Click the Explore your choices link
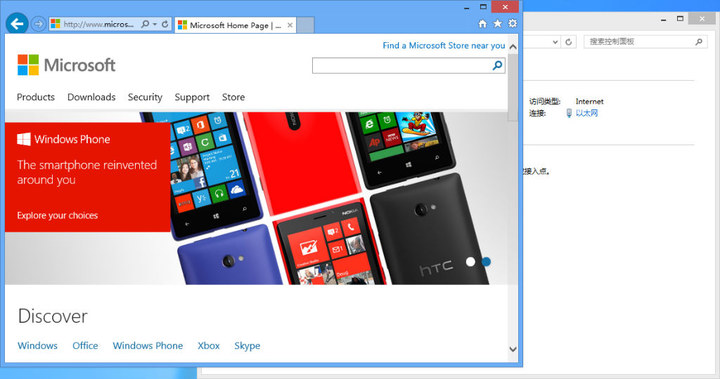Viewport: 720px width, 379px height. click(x=57, y=215)
